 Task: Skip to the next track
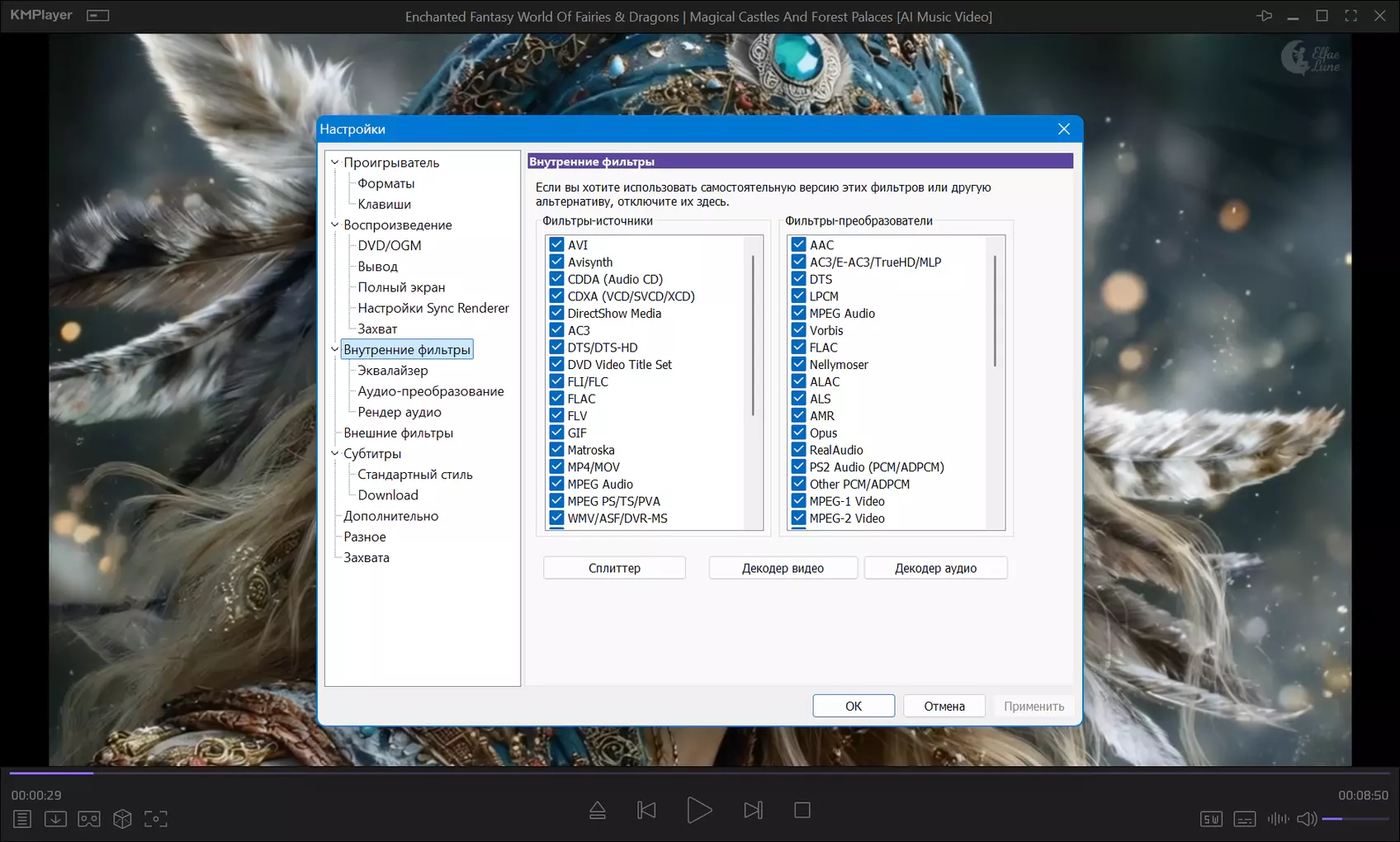pos(753,811)
